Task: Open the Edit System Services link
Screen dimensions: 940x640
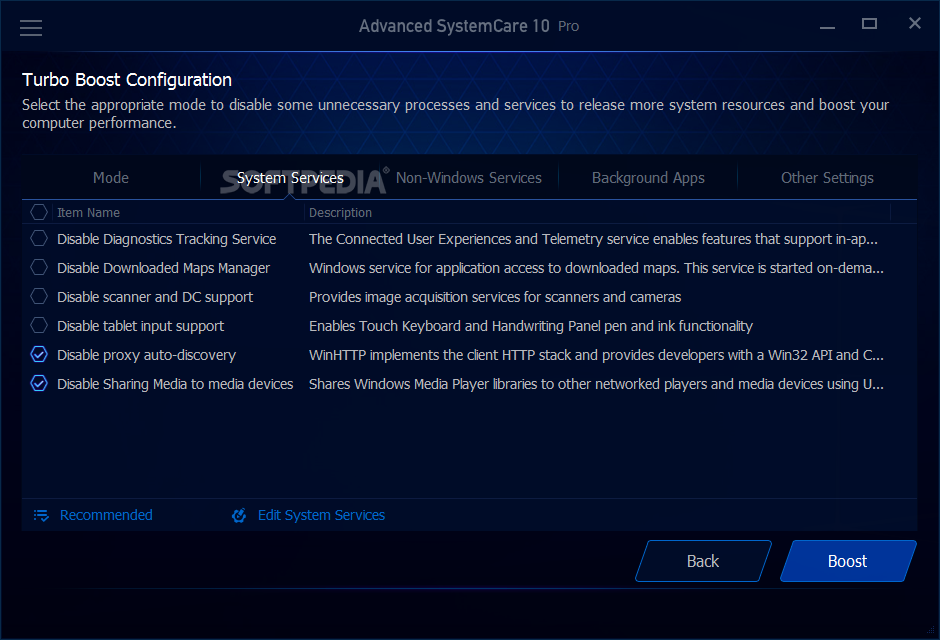Action: [x=321, y=515]
